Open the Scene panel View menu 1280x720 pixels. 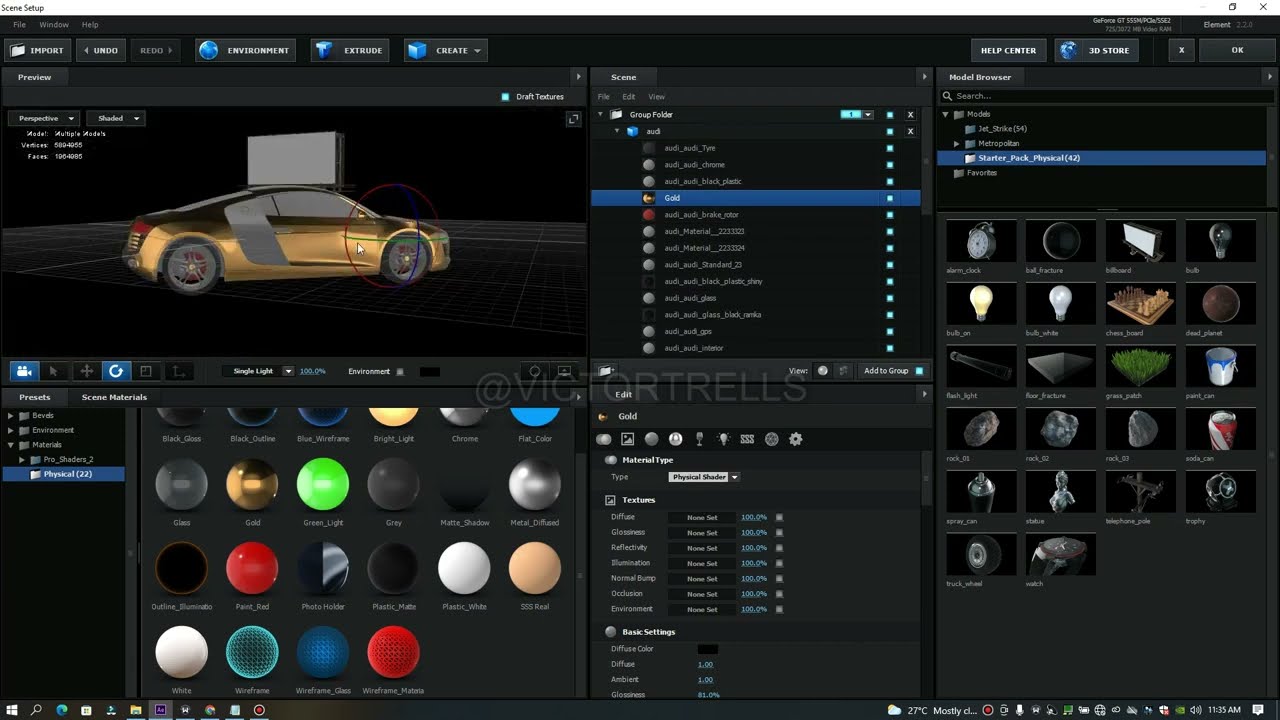coord(657,97)
